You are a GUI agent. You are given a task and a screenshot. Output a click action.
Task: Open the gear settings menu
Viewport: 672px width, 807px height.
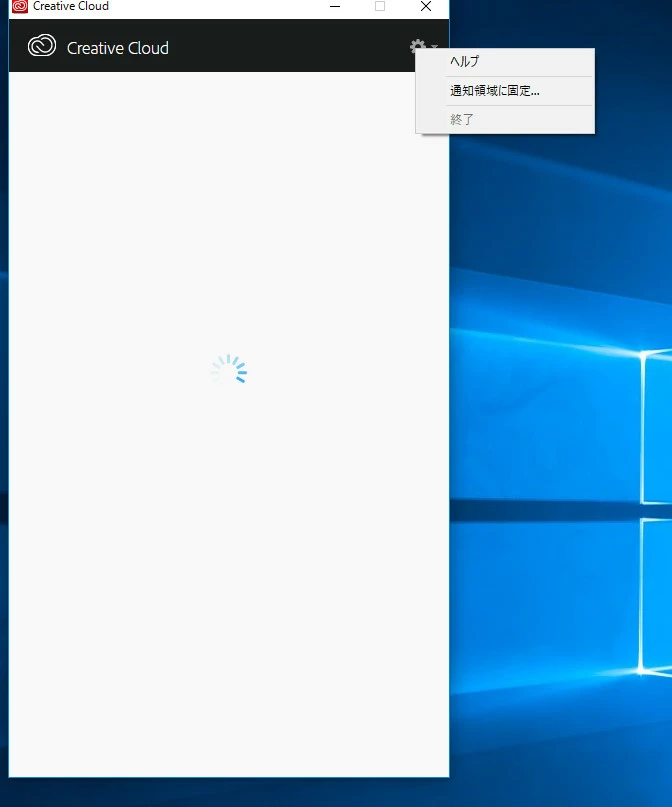423,46
